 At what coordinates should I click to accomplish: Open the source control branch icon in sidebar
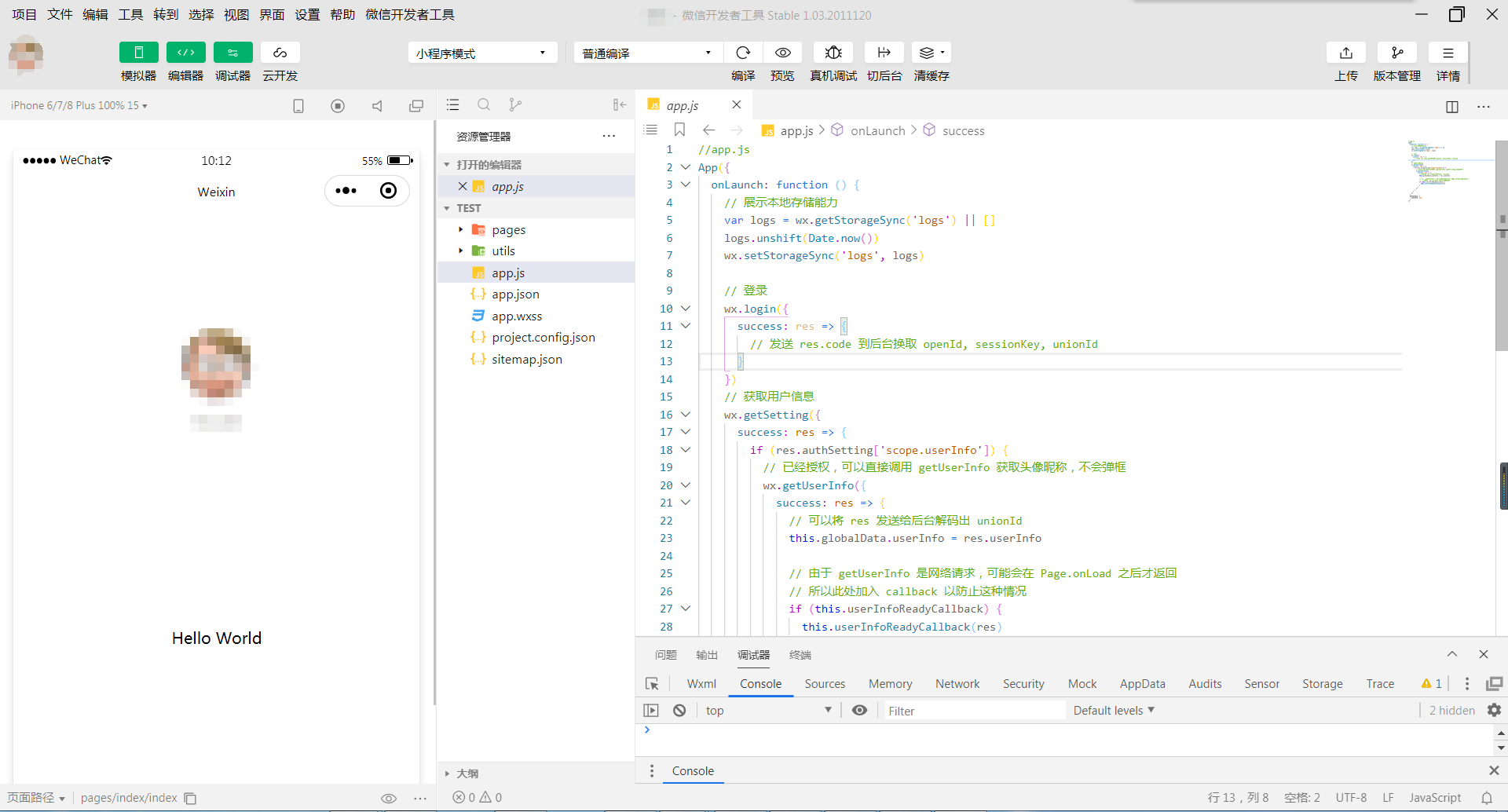514,104
